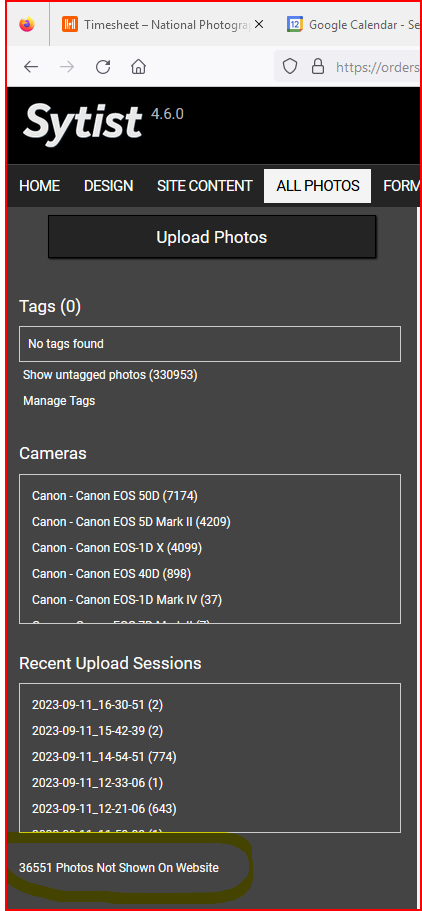The height and width of the screenshot is (911, 422).
Task: Select Canon EOS 5D Mark II filter
Action: (131, 522)
